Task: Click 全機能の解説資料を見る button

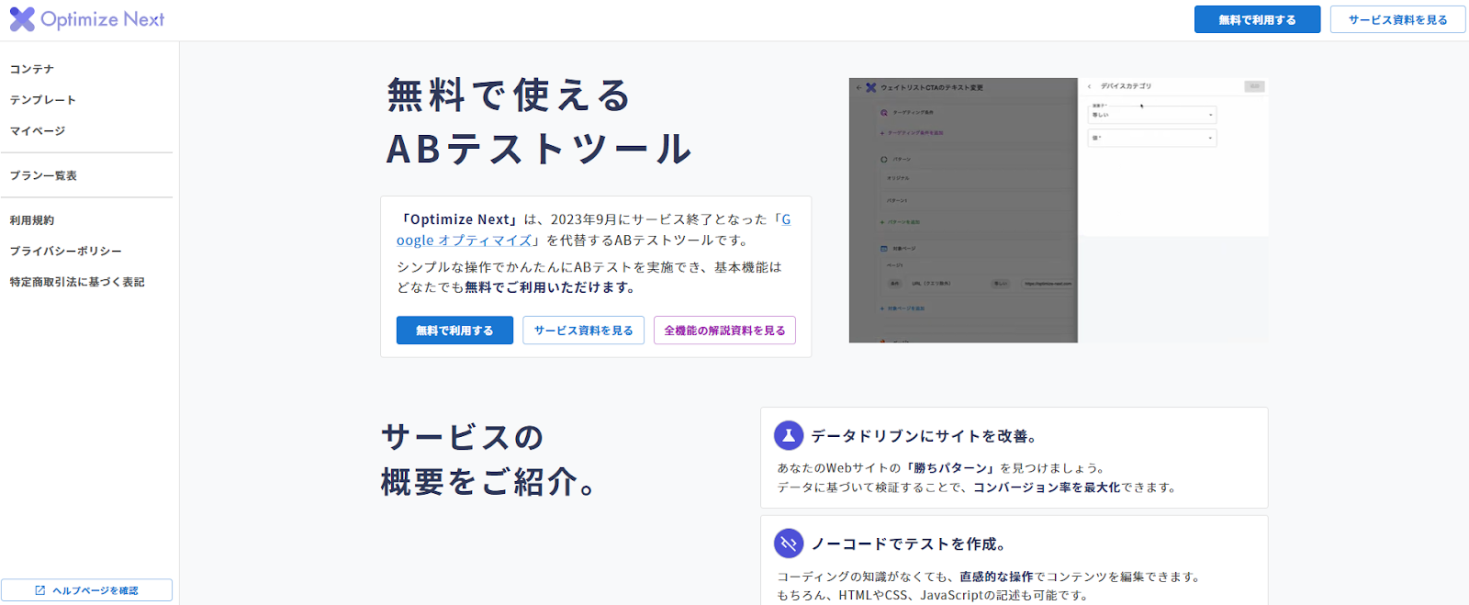Action: (x=724, y=330)
